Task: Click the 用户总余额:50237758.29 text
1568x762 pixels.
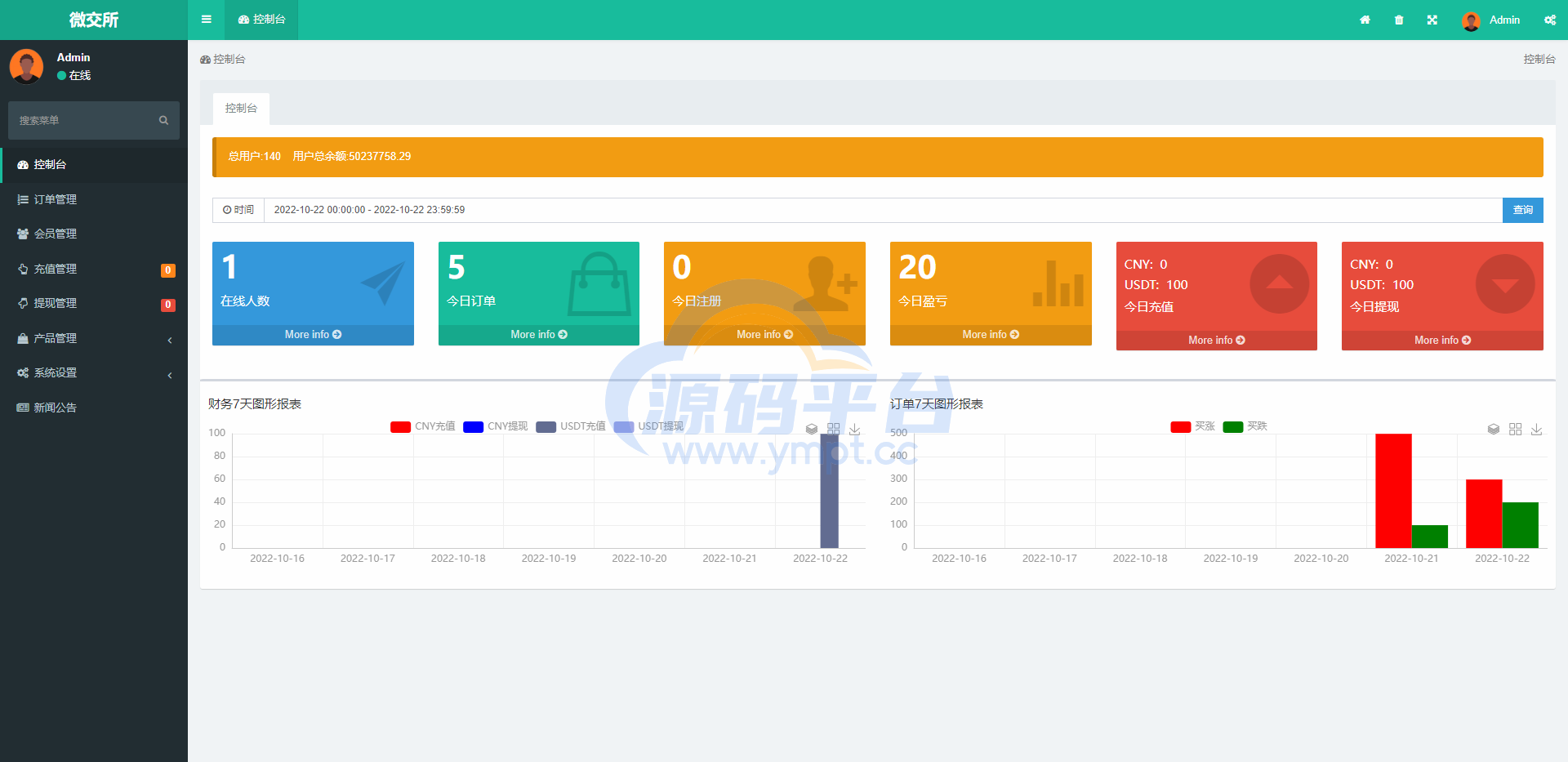Action: [x=352, y=156]
